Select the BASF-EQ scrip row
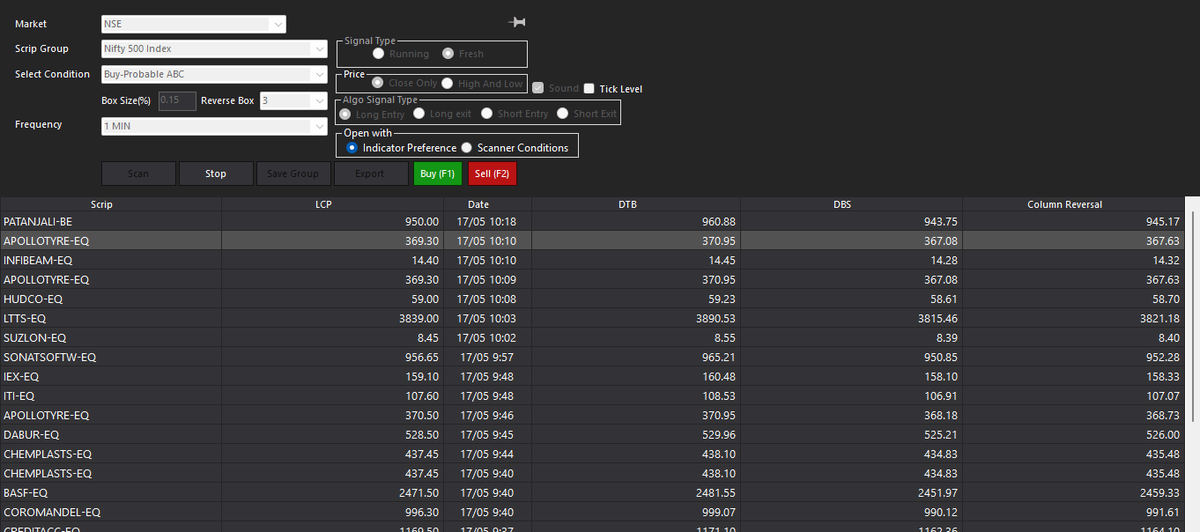The height and width of the screenshot is (532, 1200). 592,493
